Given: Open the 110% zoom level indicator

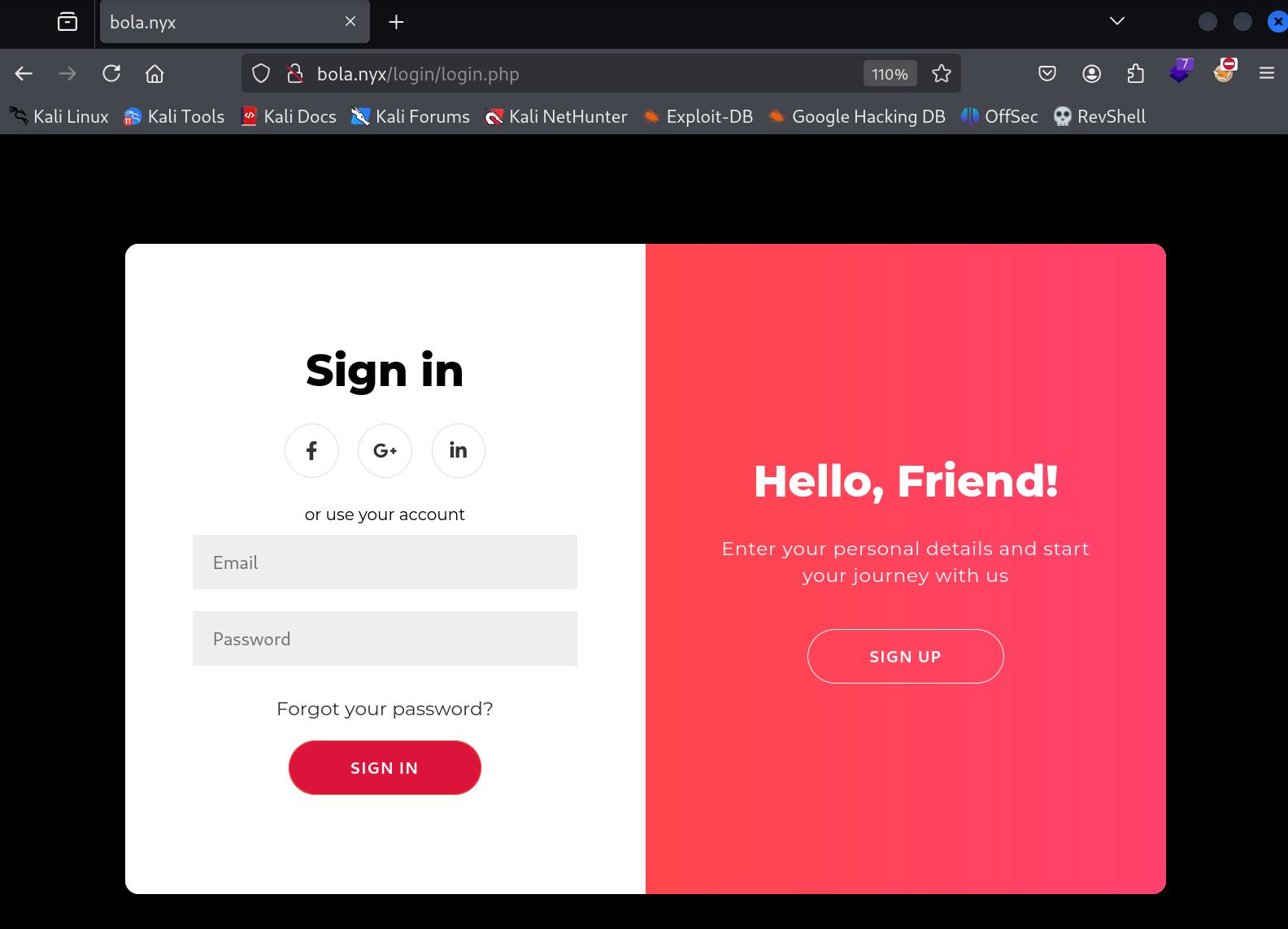Looking at the screenshot, I should pos(890,74).
